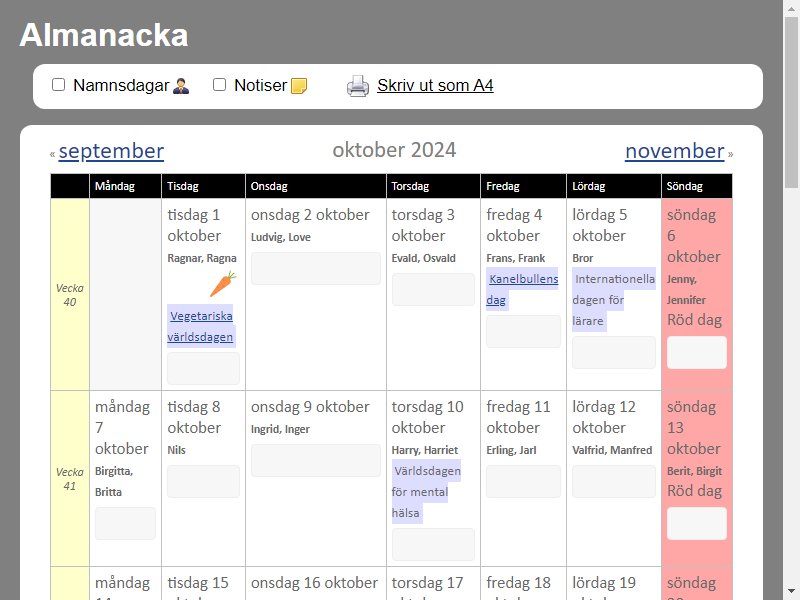Open Skriv ut som A4 link
Image resolution: width=800 pixels, height=600 pixels.
pyautogui.click(x=435, y=86)
